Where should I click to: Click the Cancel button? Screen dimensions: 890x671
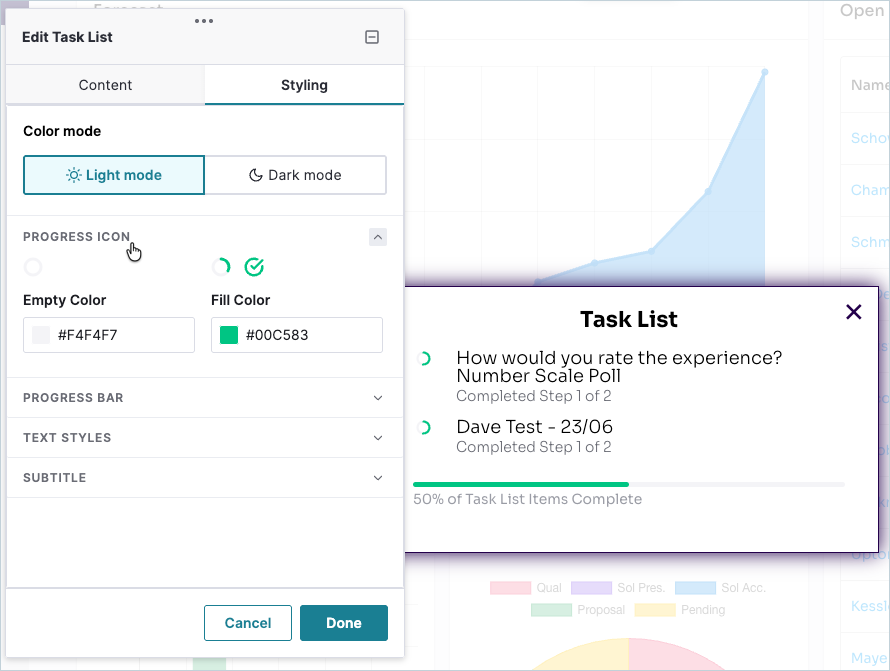(248, 623)
